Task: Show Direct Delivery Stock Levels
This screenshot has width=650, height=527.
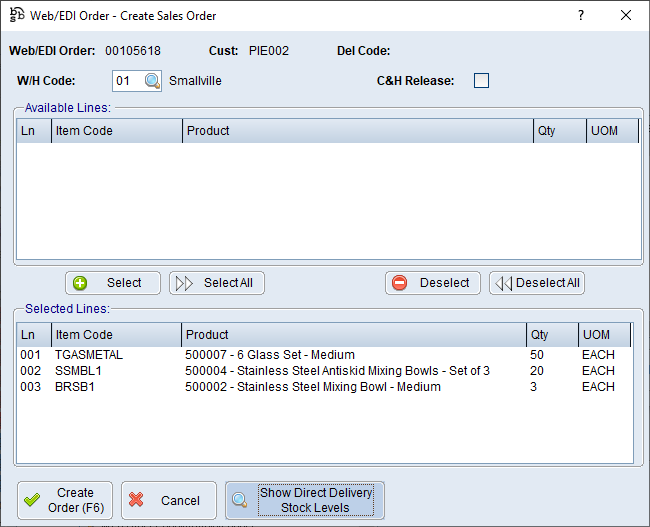Action: 304,500
